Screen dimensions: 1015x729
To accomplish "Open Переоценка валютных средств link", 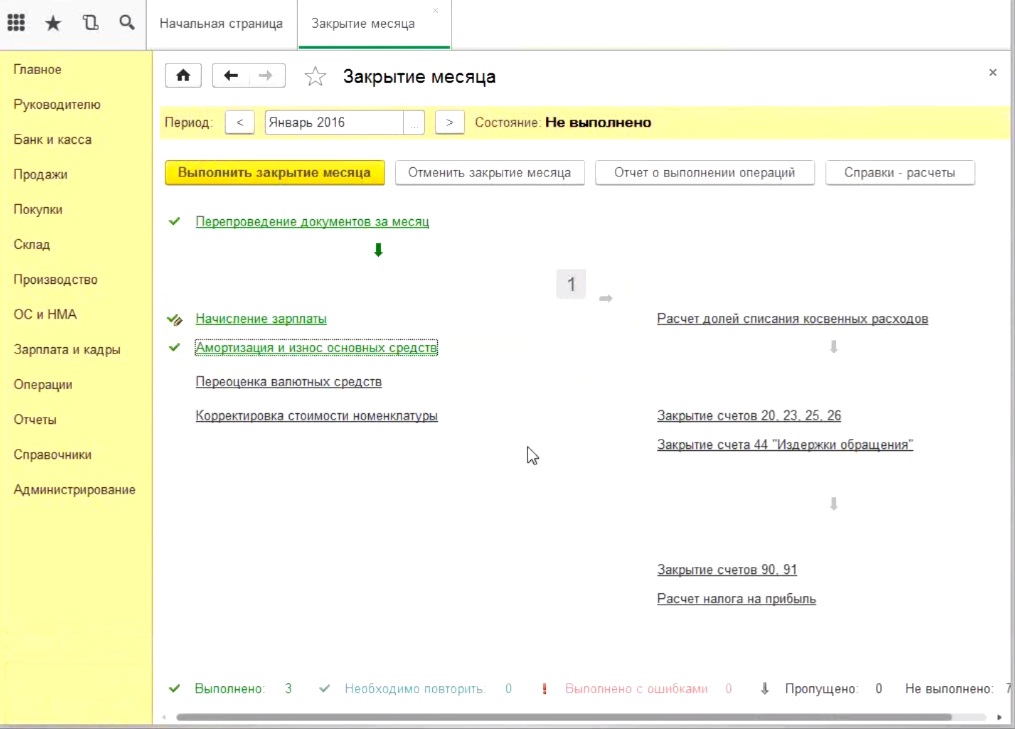I will [289, 381].
